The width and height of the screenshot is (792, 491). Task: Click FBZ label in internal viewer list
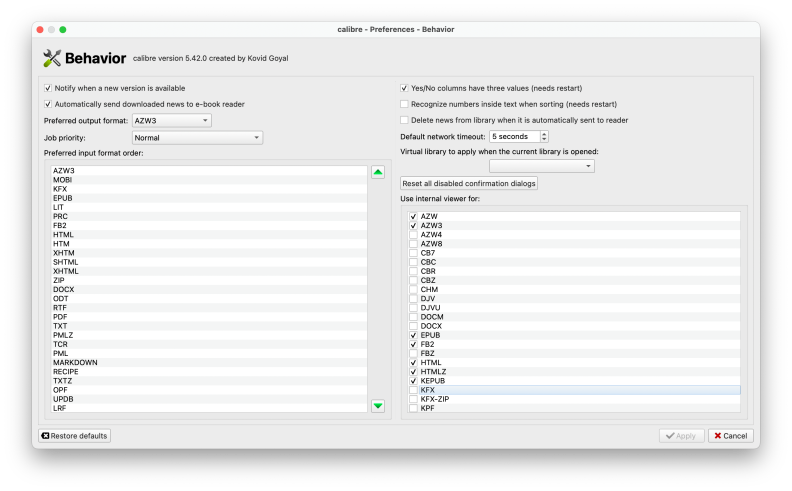tap(427, 354)
